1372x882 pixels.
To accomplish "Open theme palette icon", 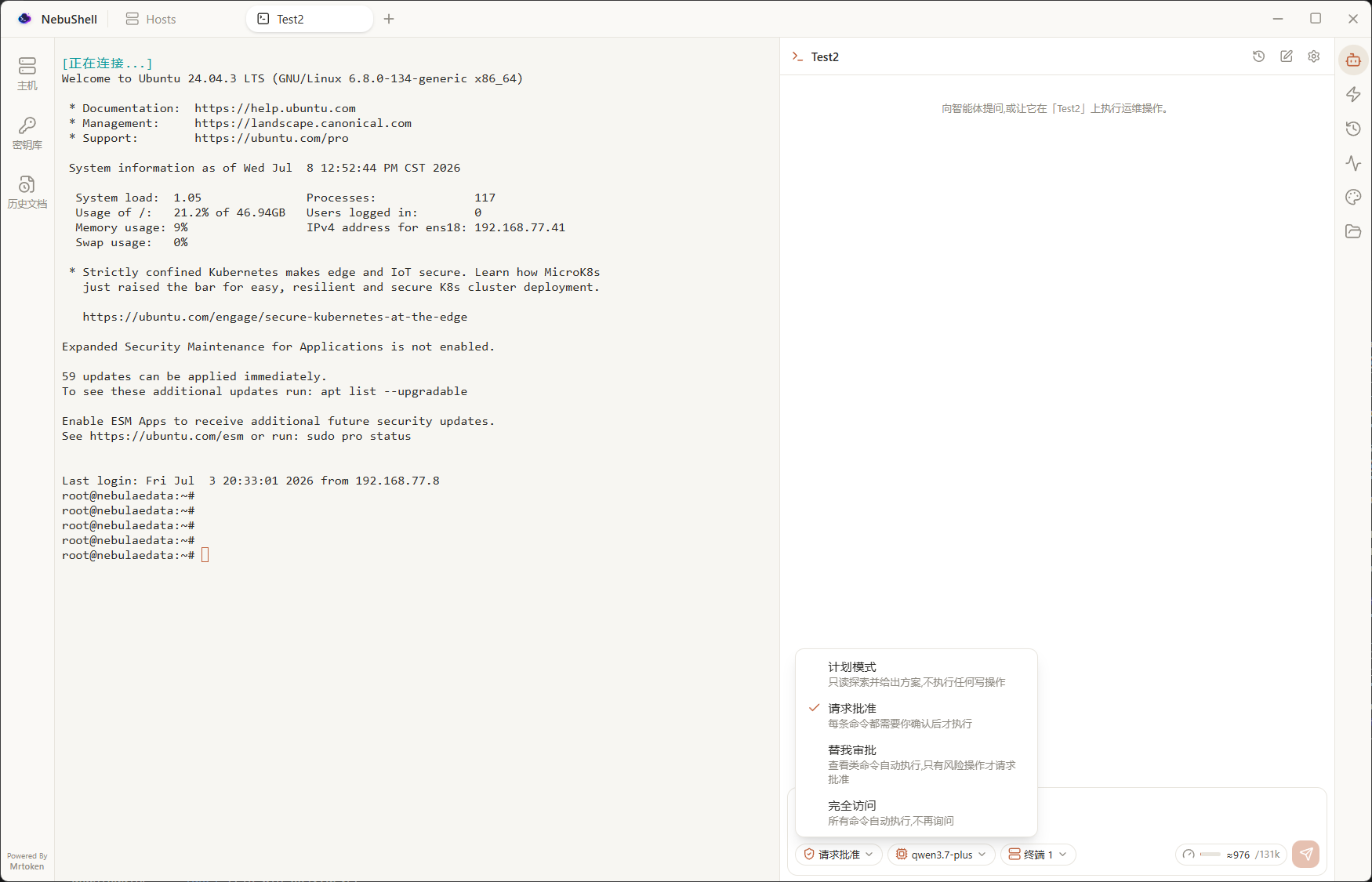I will coord(1353,197).
